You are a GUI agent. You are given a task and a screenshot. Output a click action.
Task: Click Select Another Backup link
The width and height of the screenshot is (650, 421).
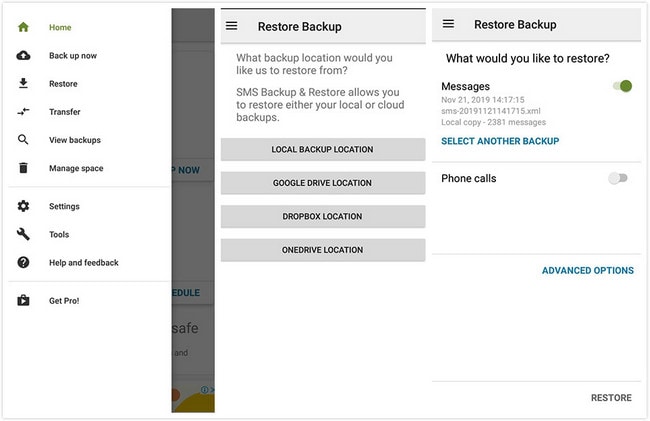[x=500, y=141]
